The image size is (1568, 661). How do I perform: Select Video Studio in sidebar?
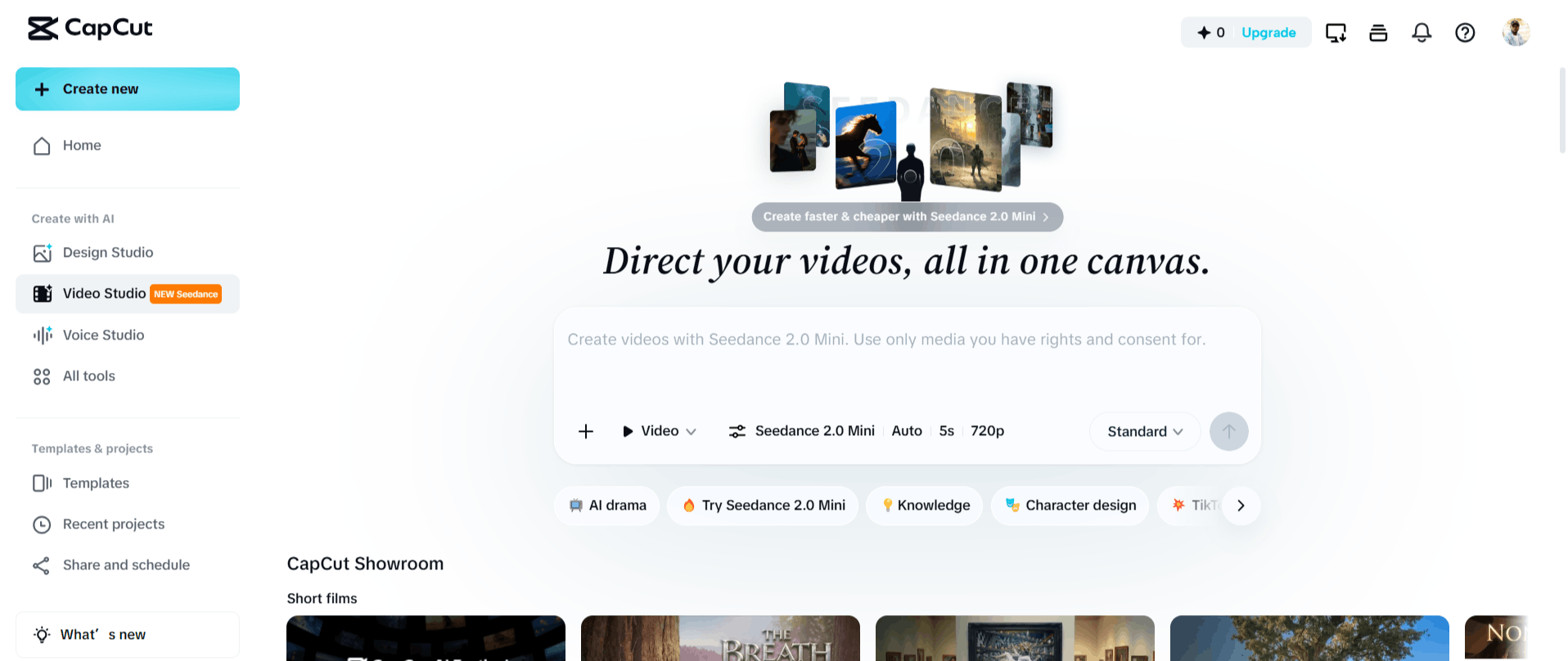128,294
